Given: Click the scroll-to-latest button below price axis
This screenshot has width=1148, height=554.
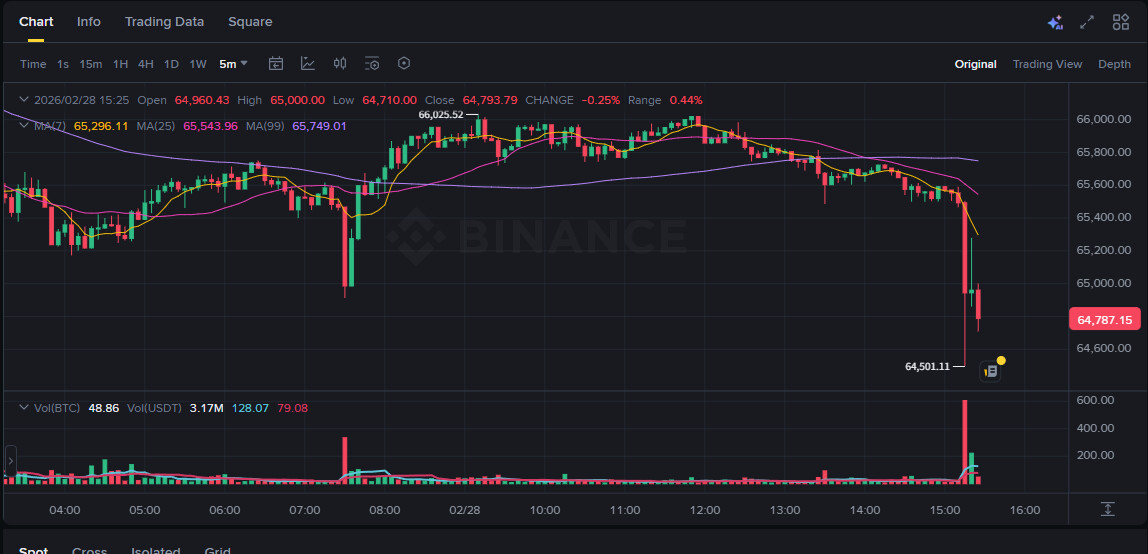Looking at the screenshot, I should [1107, 509].
